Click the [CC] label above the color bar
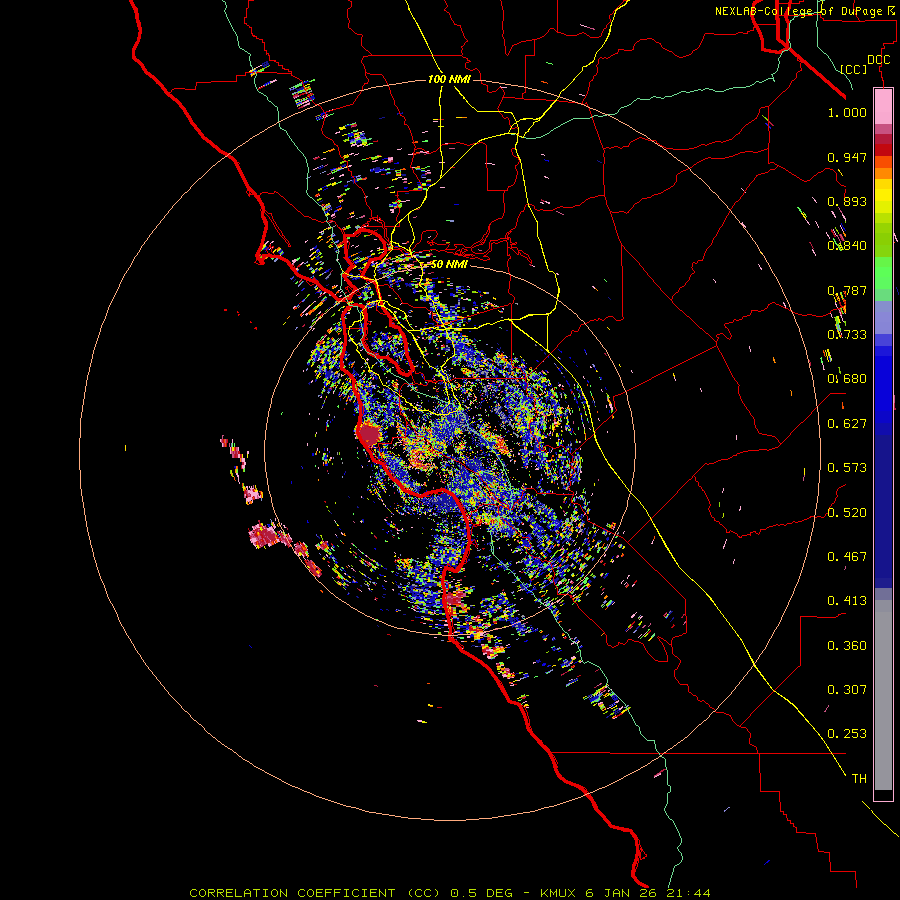Image resolution: width=900 pixels, height=900 pixels. tap(854, 69)
